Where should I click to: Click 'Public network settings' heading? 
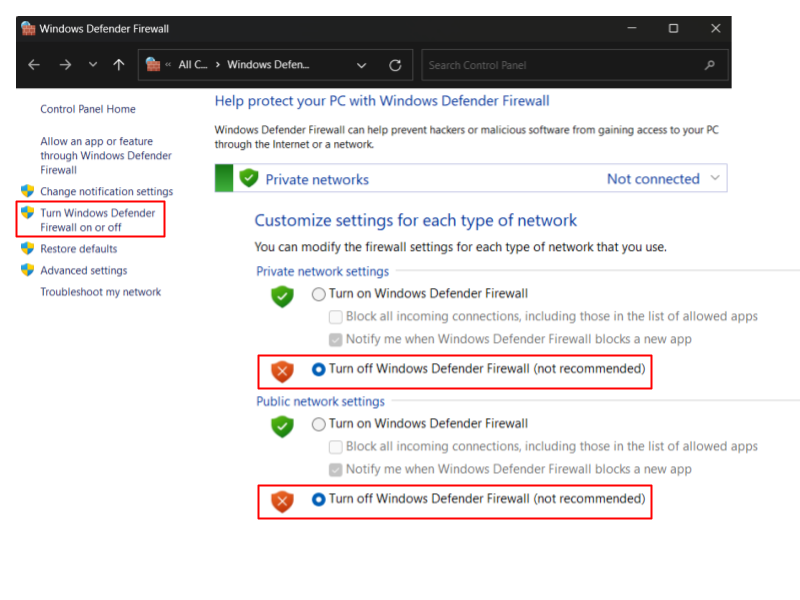pos(320,402)
